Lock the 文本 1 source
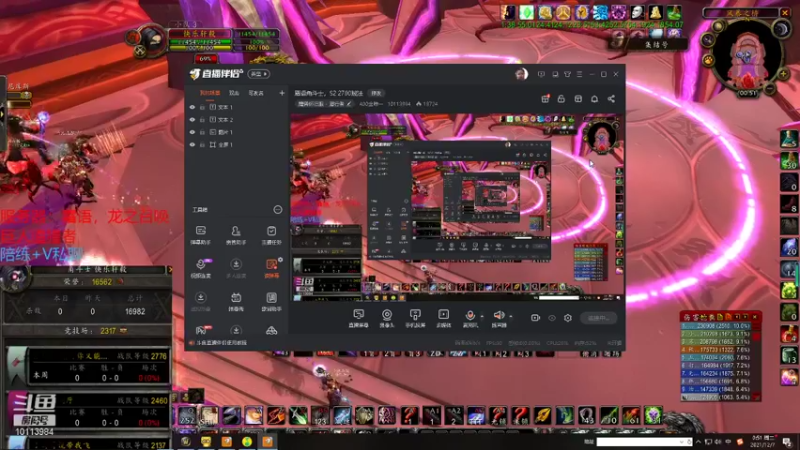This screenshot has height=450, width=800. (203, 107)
